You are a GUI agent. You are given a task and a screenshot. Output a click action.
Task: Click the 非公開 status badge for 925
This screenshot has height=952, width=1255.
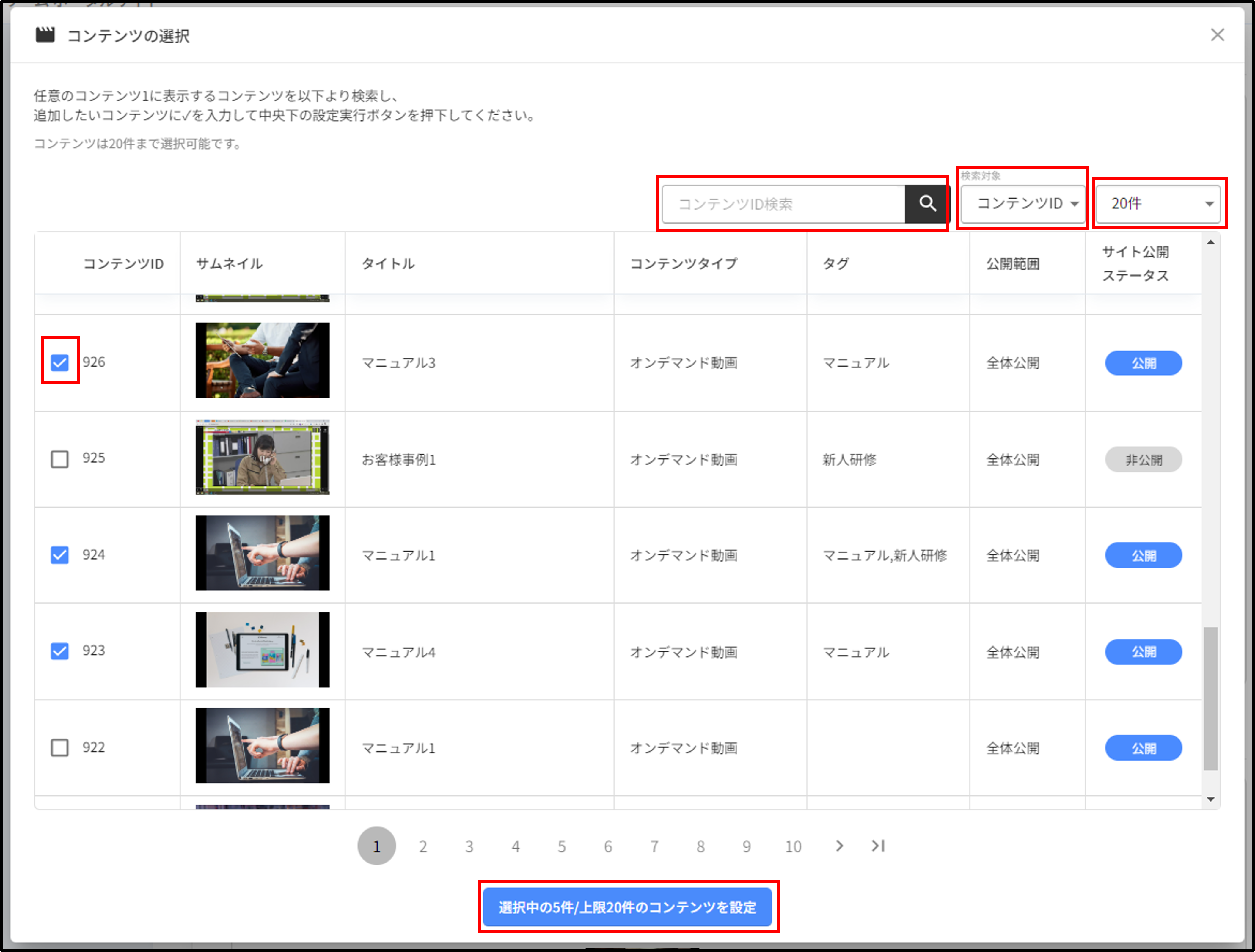1143,460
